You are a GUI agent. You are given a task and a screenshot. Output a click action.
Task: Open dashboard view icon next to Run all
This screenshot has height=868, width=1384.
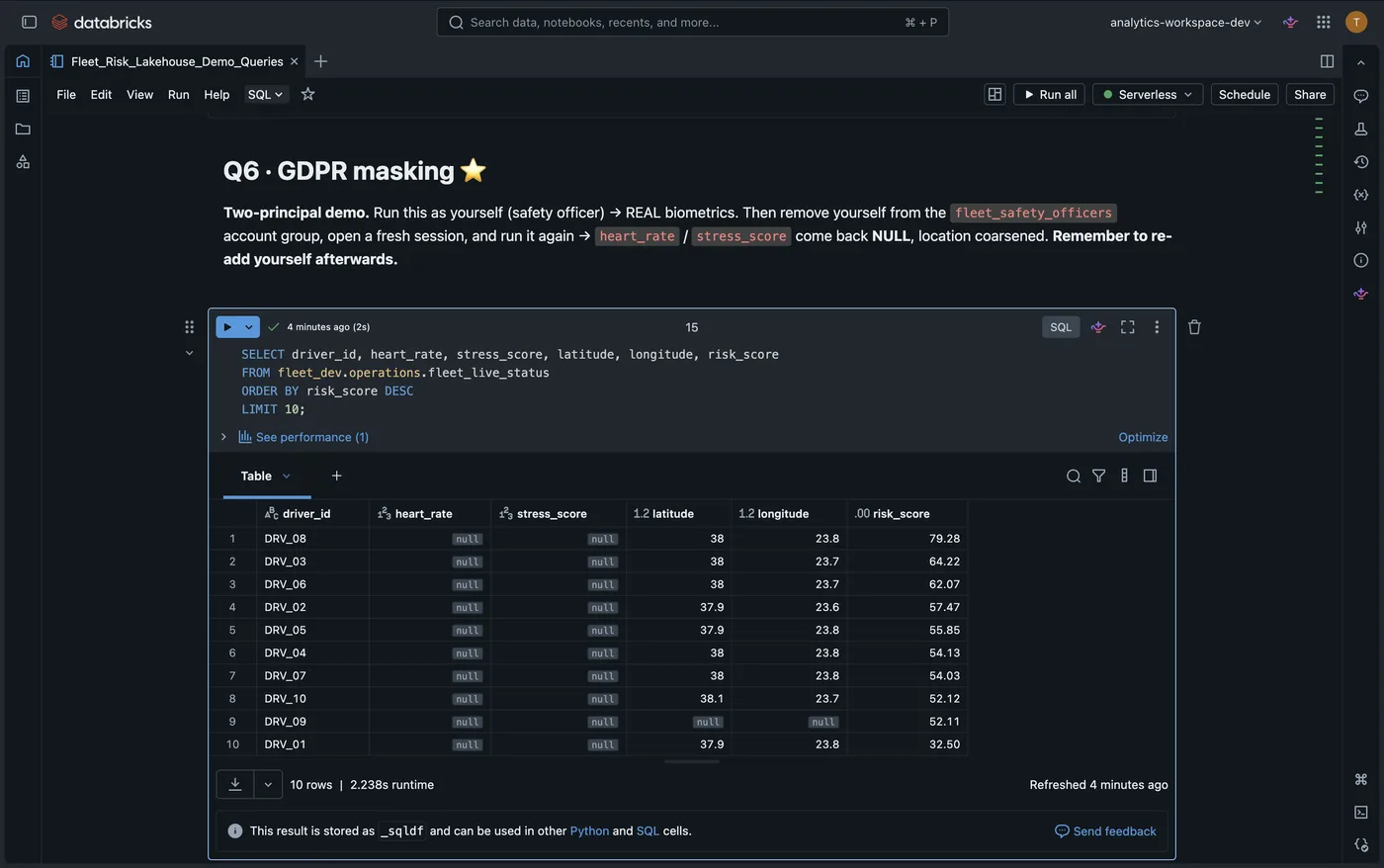point(995,94)
